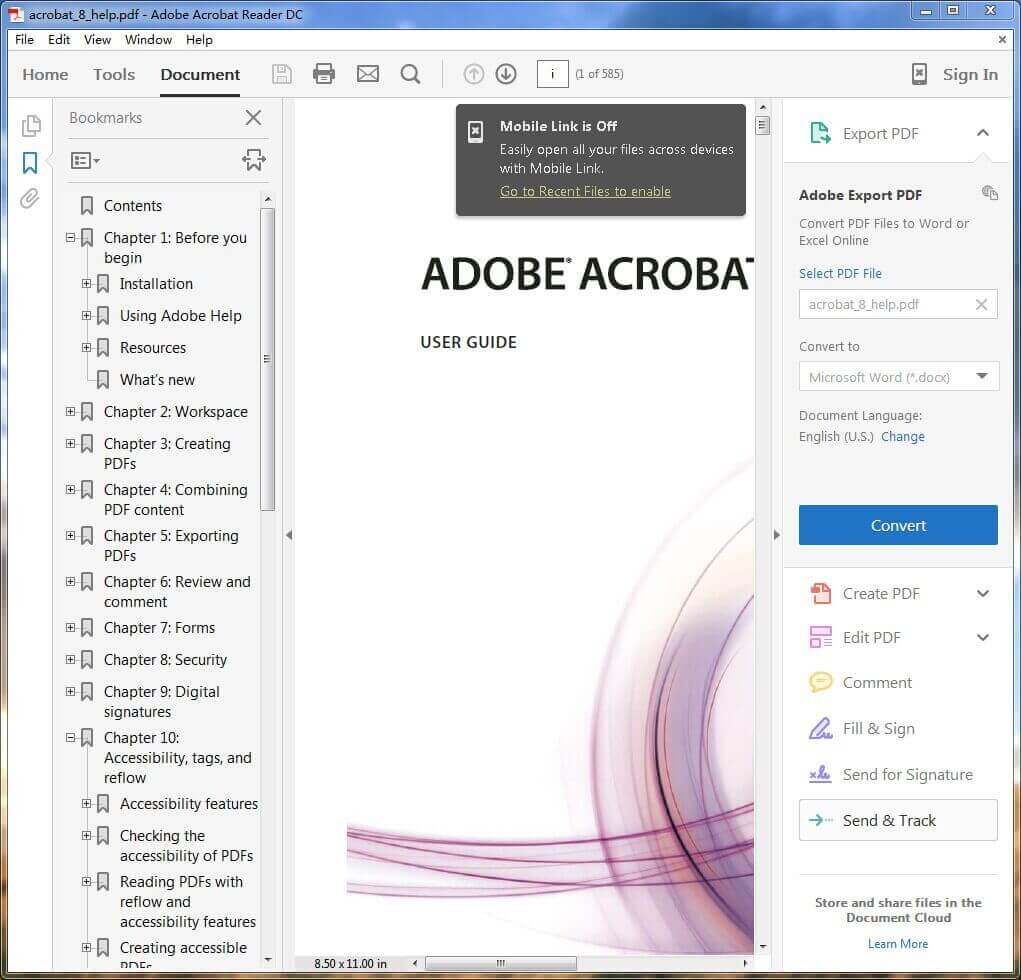Click Go to Recent Files to enable link
This screenshot has width=1021, height=980.
click(585, 191)
